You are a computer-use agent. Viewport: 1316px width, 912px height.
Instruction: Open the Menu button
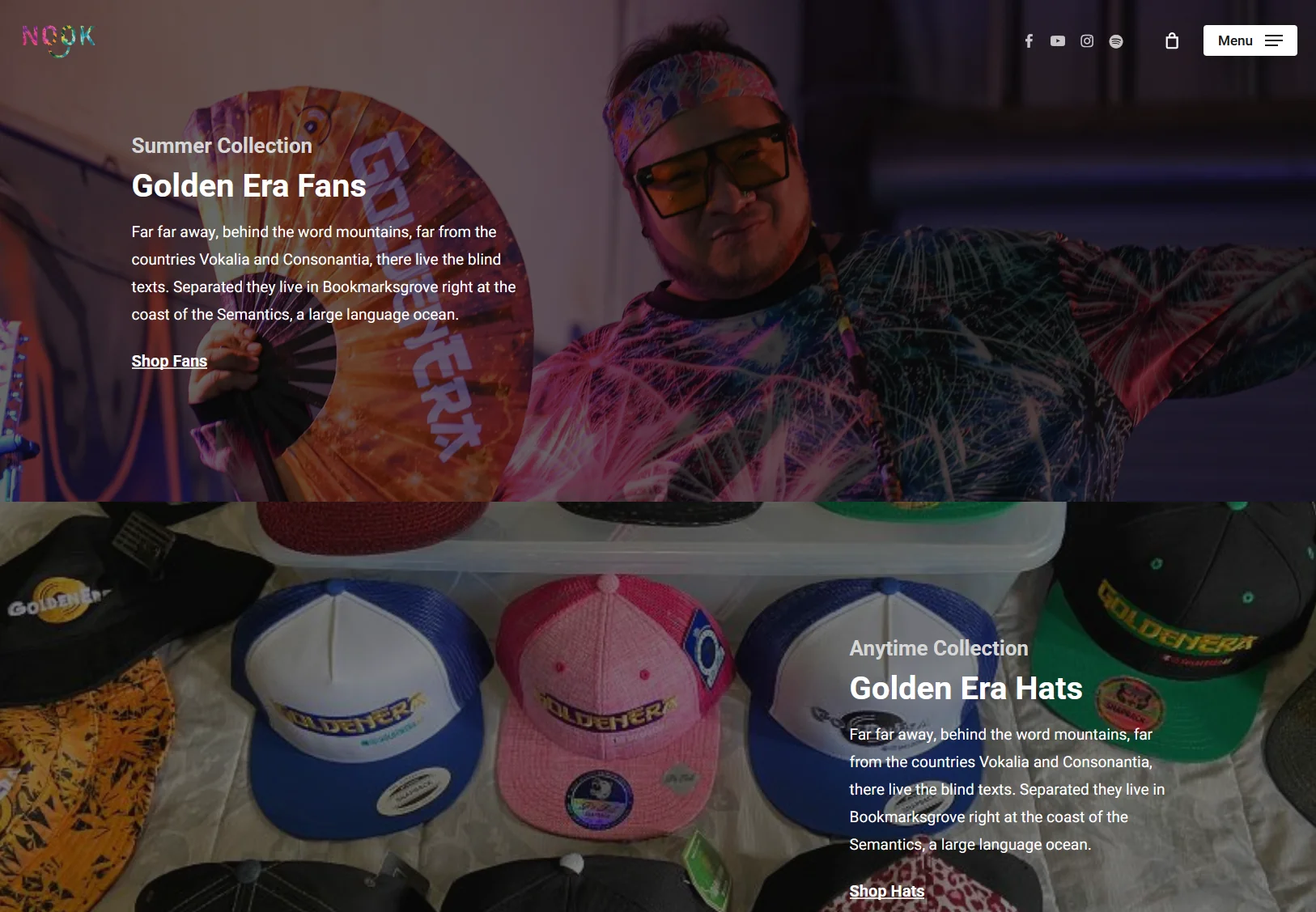point(1250,40)
